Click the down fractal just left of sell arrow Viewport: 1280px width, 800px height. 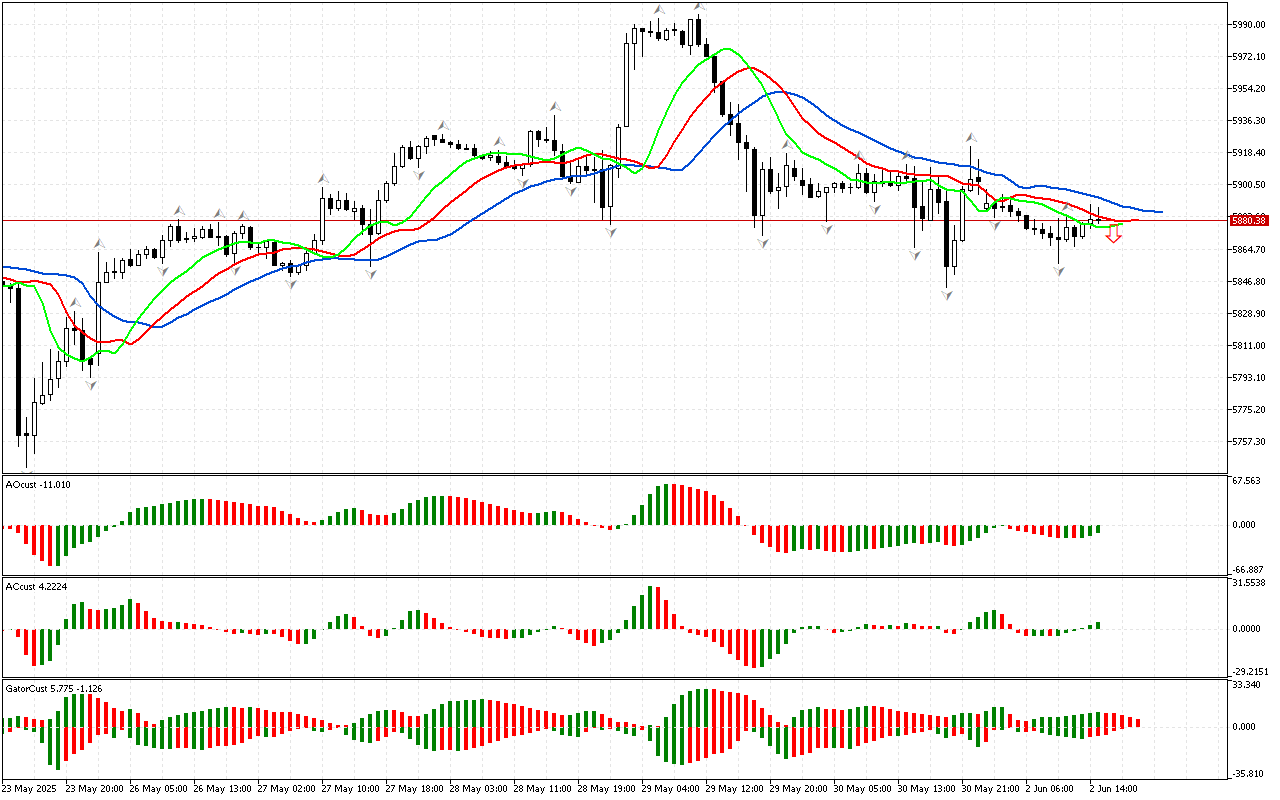[1059, 271]
